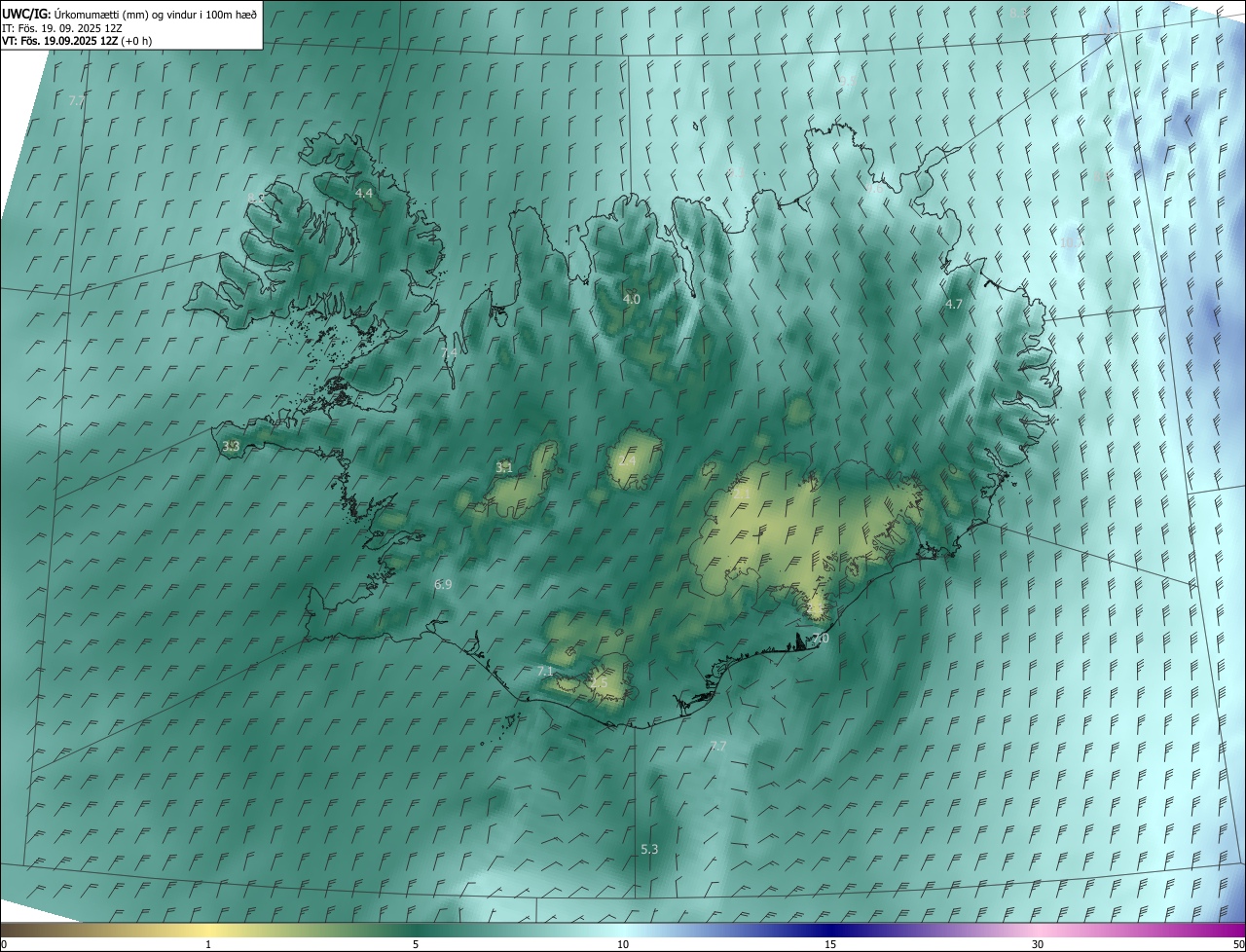The height and width of the screenshot is (952, 1246).
Task: Click the legend tick labeled 50
Action: tap(1238, 944)
